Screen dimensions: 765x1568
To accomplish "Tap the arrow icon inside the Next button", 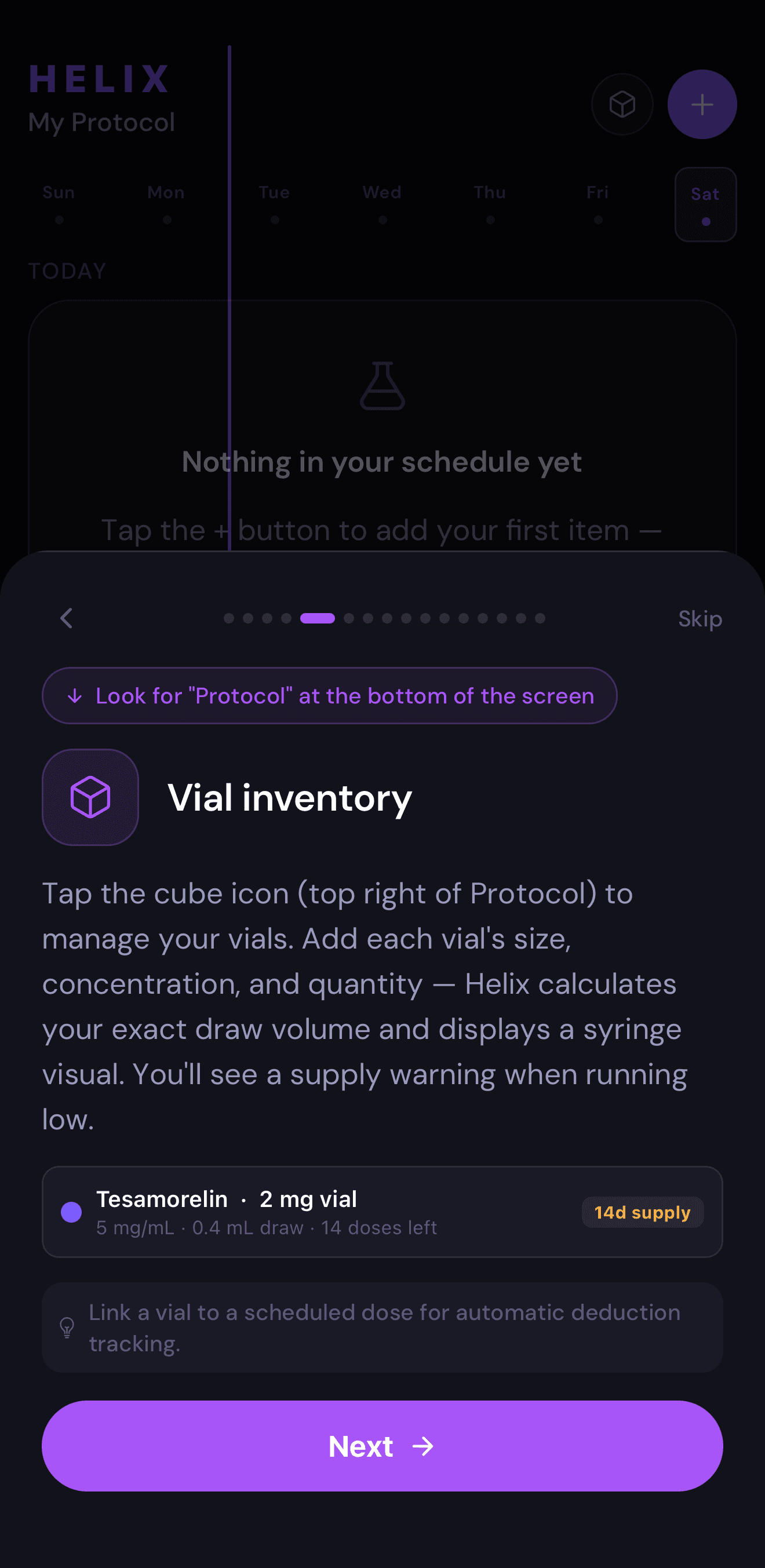I will tap(425, 1447).
